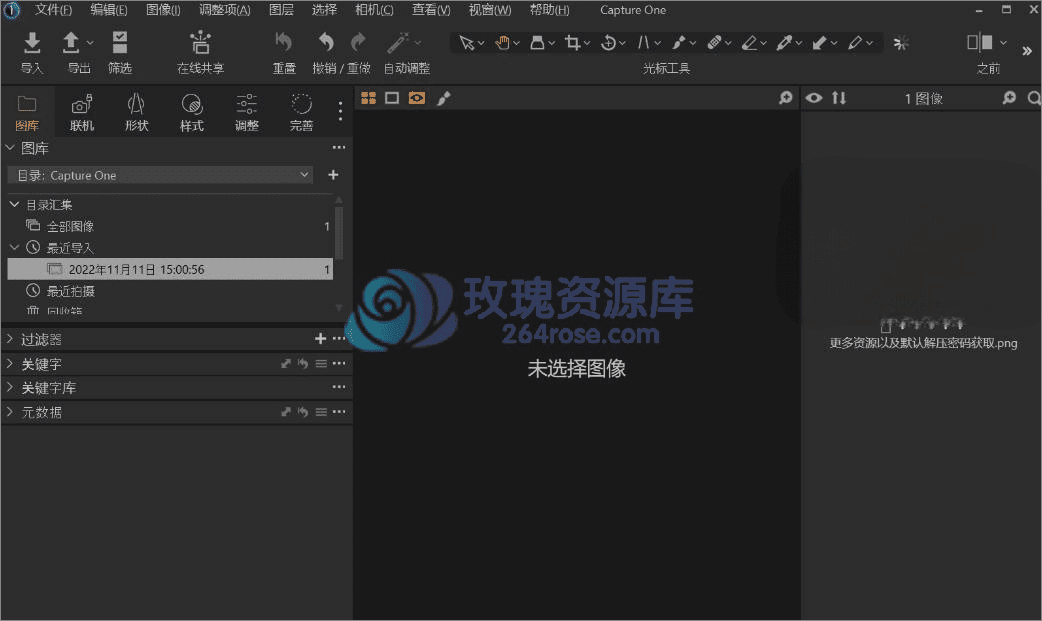The height and width of the screenshot is (621, 1042).
Task: Click the brush icon in viewer bar
Action: click(x=443, y=98)
